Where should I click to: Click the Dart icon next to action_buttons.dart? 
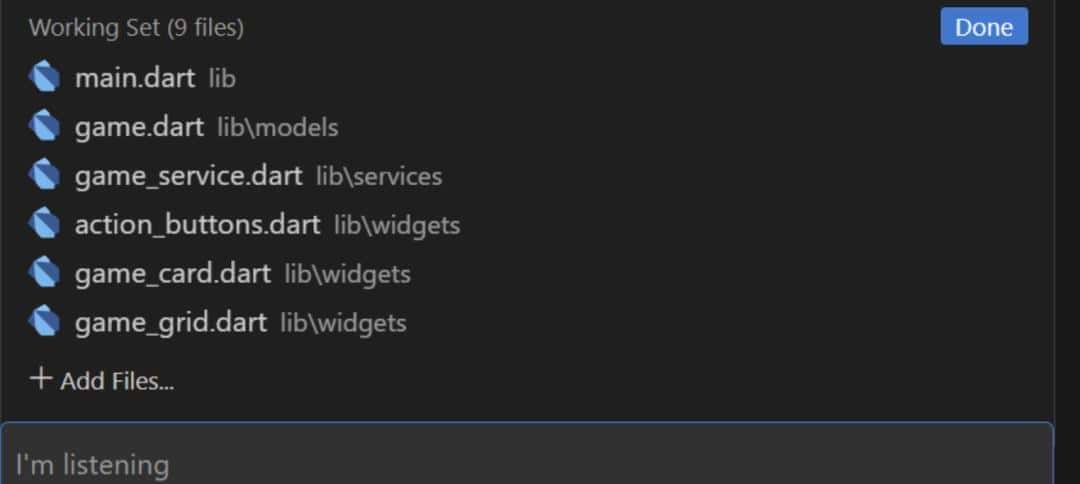point(44,224)
